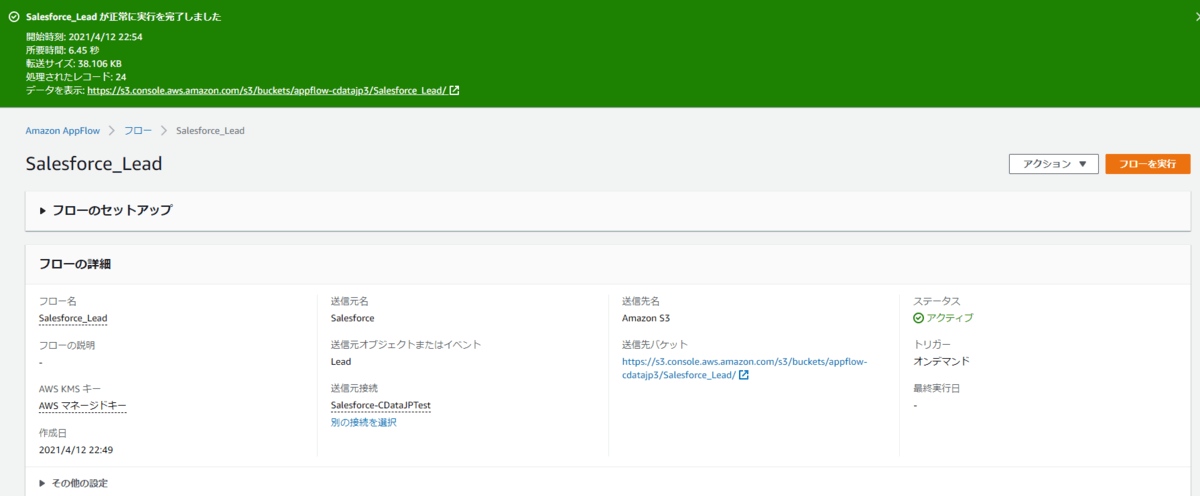Click the 送信元名 value Salesforce
The width and height of the screenshot is (1200, 496).
coord(352,319)
